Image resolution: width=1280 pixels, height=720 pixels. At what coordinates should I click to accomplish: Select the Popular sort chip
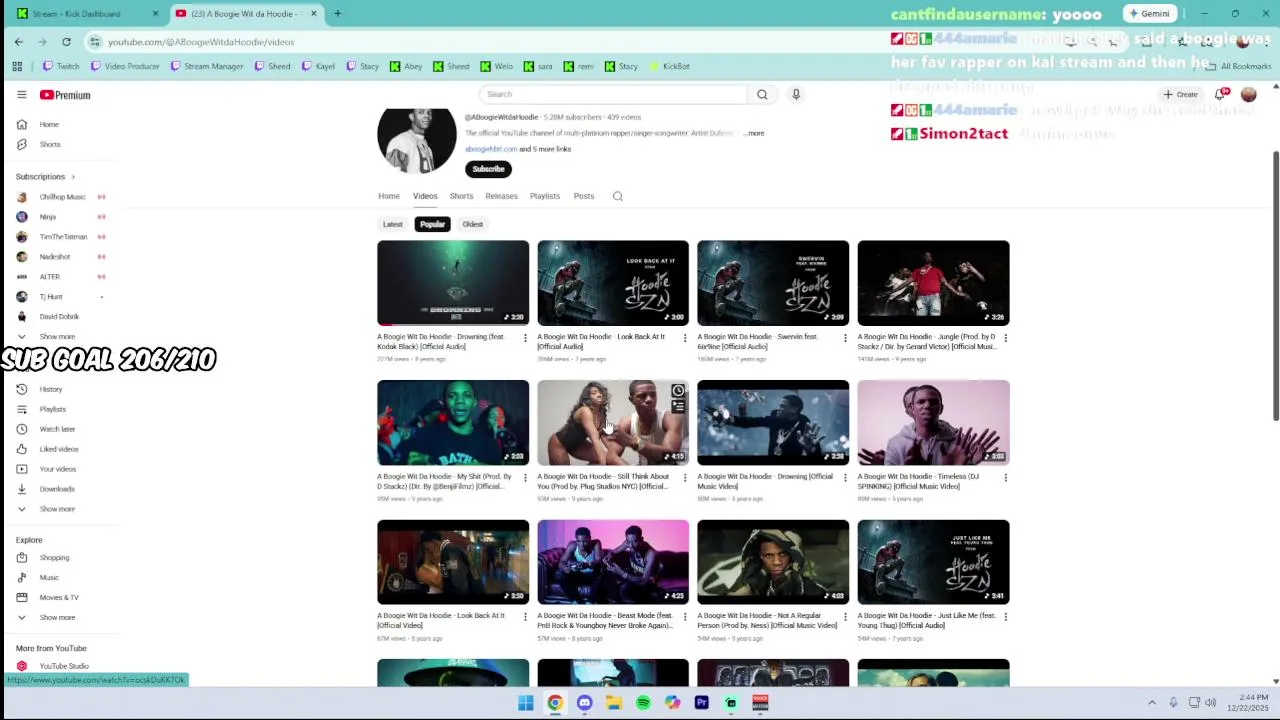tap(432, 224)
